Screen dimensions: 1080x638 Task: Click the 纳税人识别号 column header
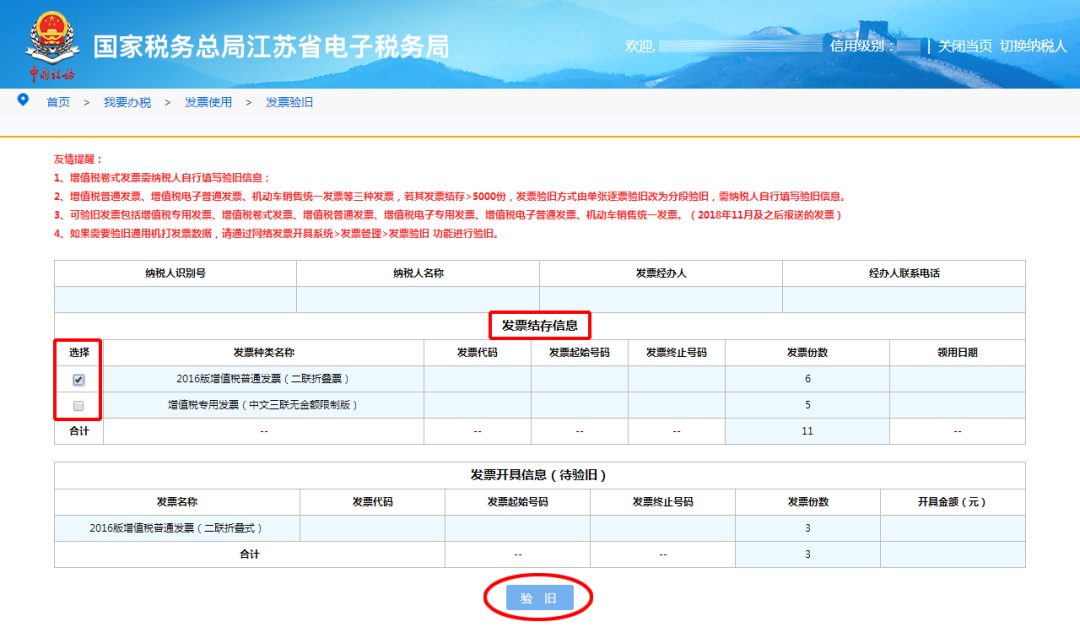tap(176, 273)
